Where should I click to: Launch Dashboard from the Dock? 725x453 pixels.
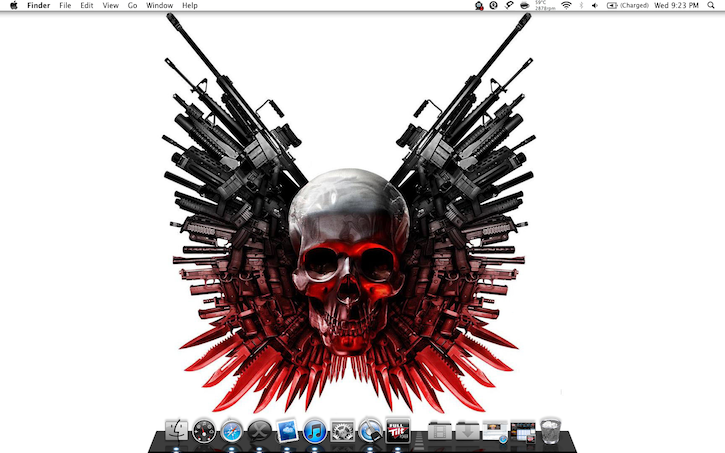[x=204, y=431]
